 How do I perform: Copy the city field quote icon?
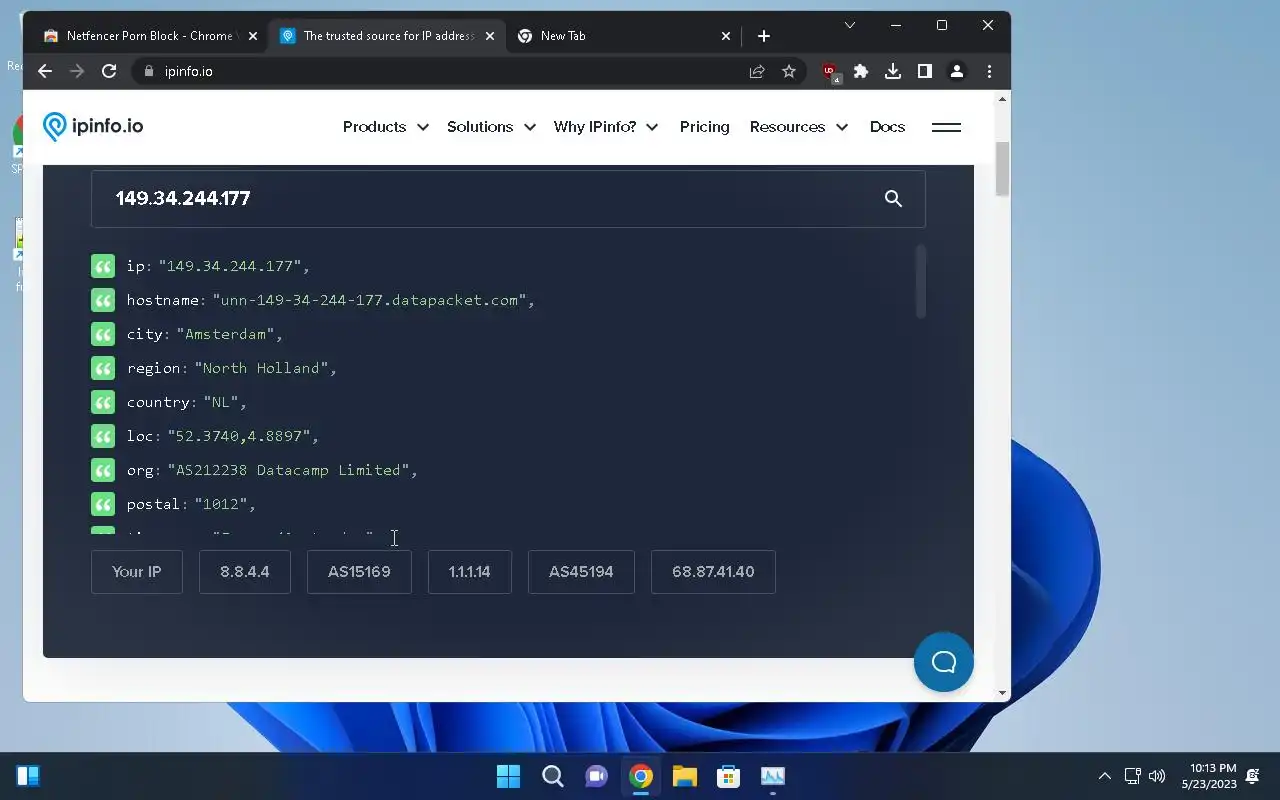click(103, 334)
